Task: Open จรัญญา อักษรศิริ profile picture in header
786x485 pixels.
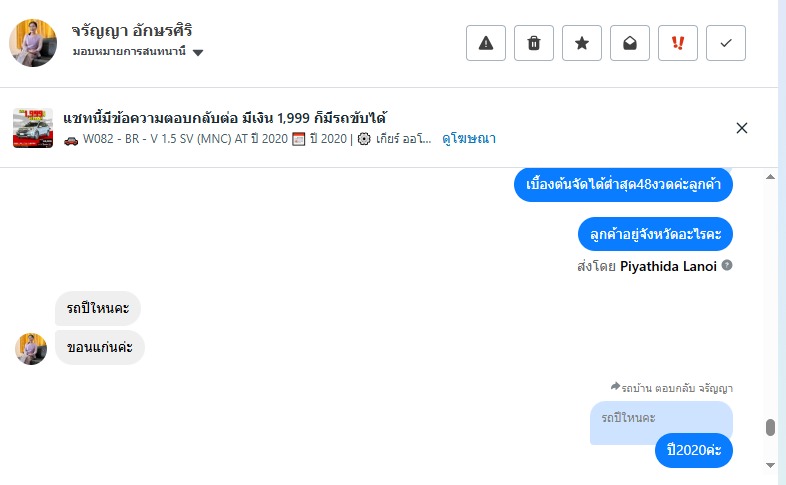Action: 33,43
